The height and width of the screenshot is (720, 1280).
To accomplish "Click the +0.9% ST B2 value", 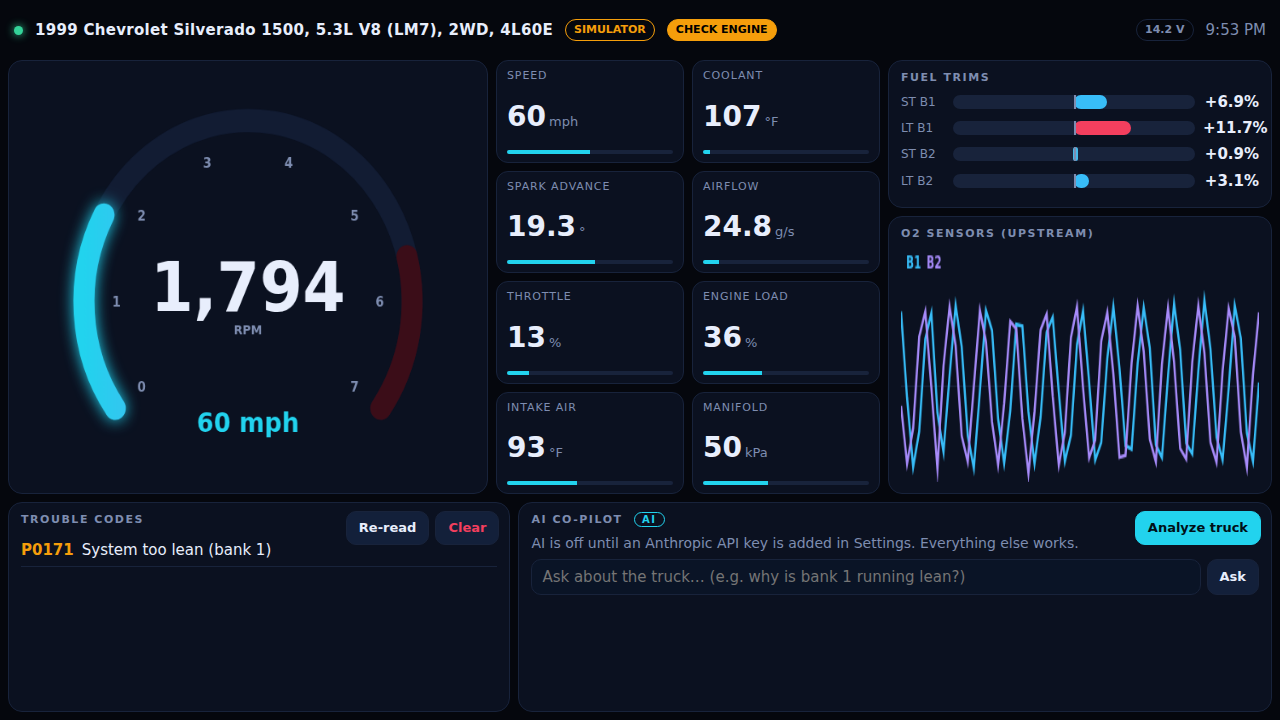I will (x=1231, y=154).
